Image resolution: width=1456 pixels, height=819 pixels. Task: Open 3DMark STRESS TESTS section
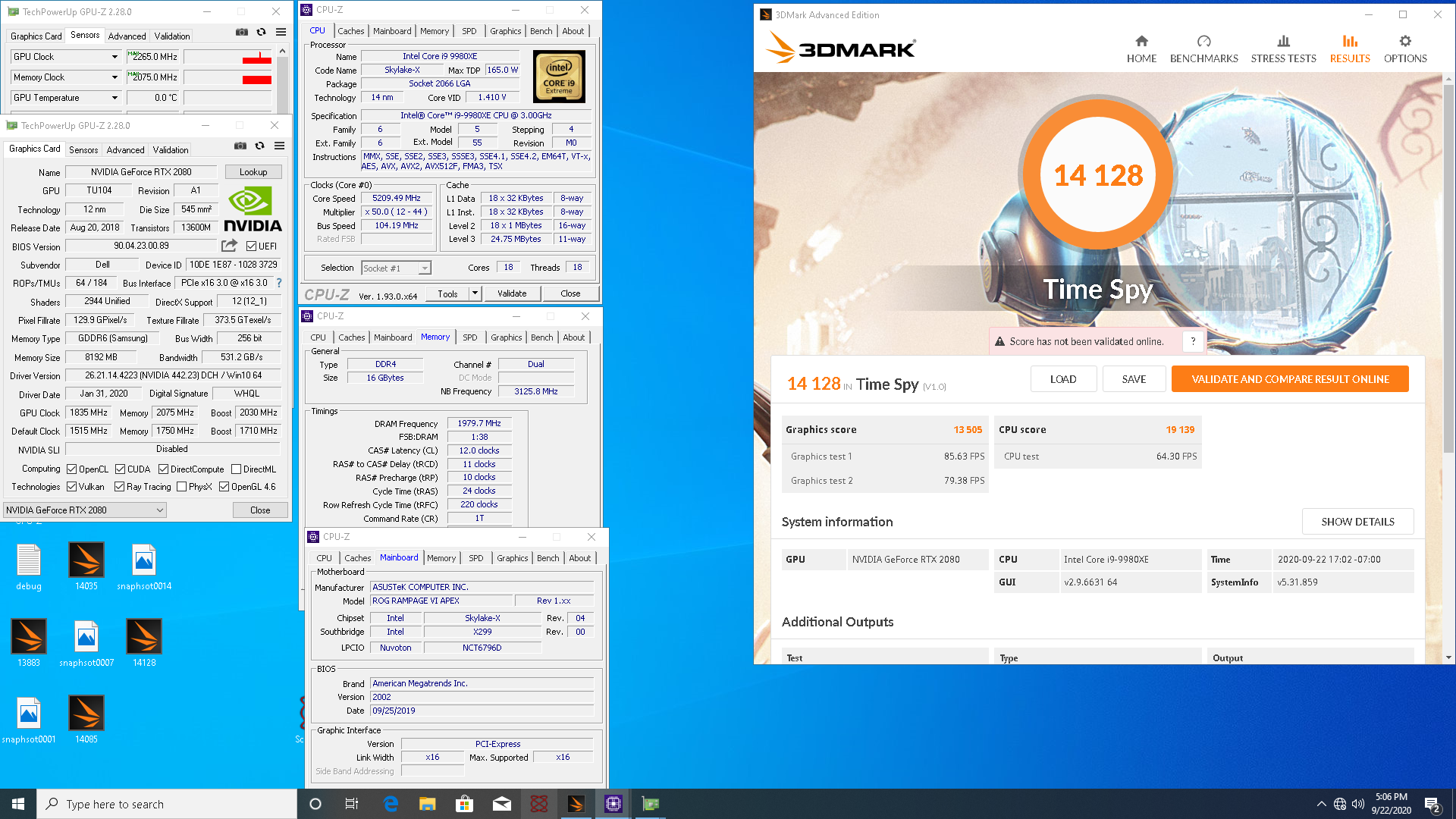click(1283, 49)
